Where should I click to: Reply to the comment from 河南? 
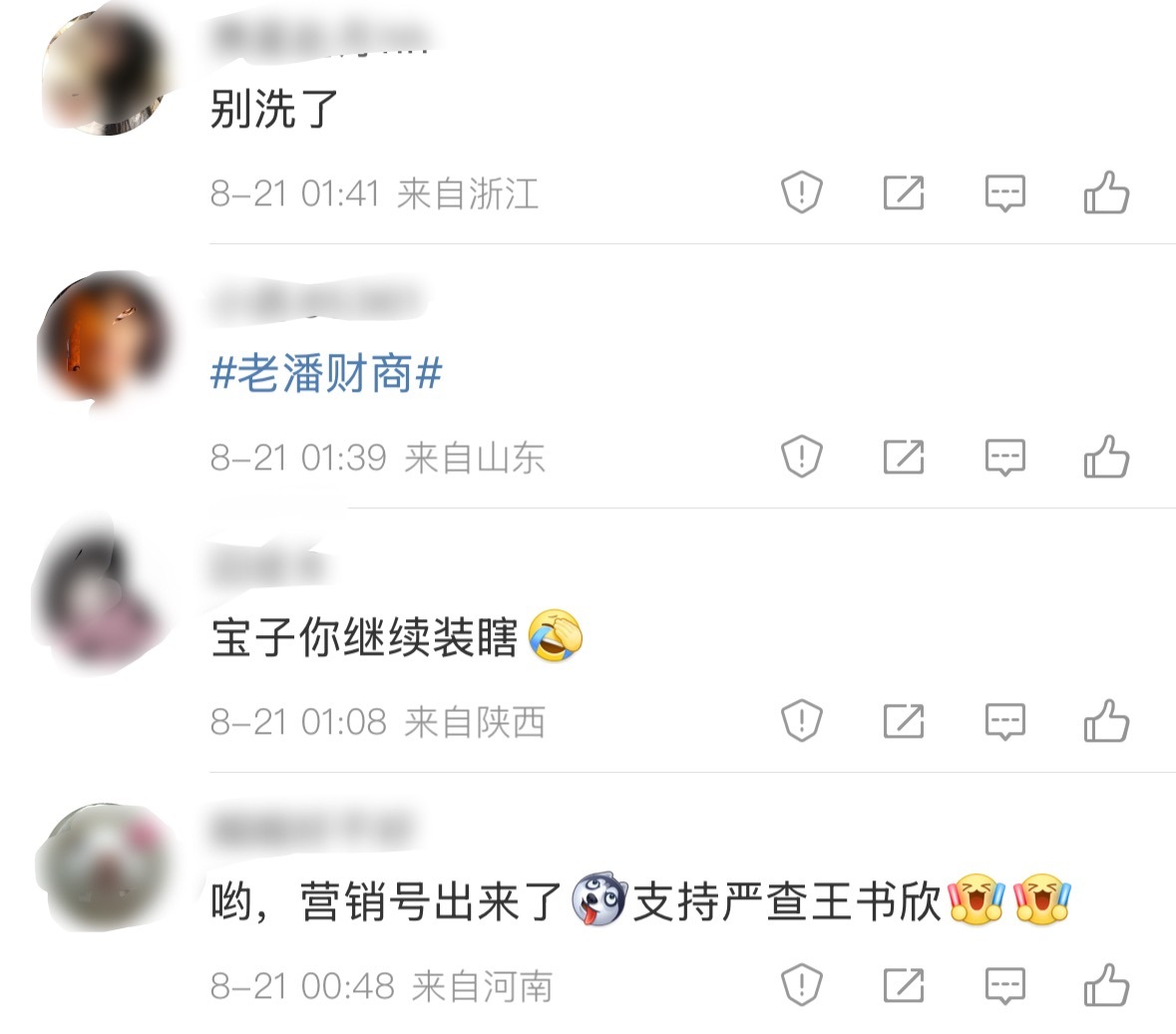pyautogui.click(x=1005, y=985)
